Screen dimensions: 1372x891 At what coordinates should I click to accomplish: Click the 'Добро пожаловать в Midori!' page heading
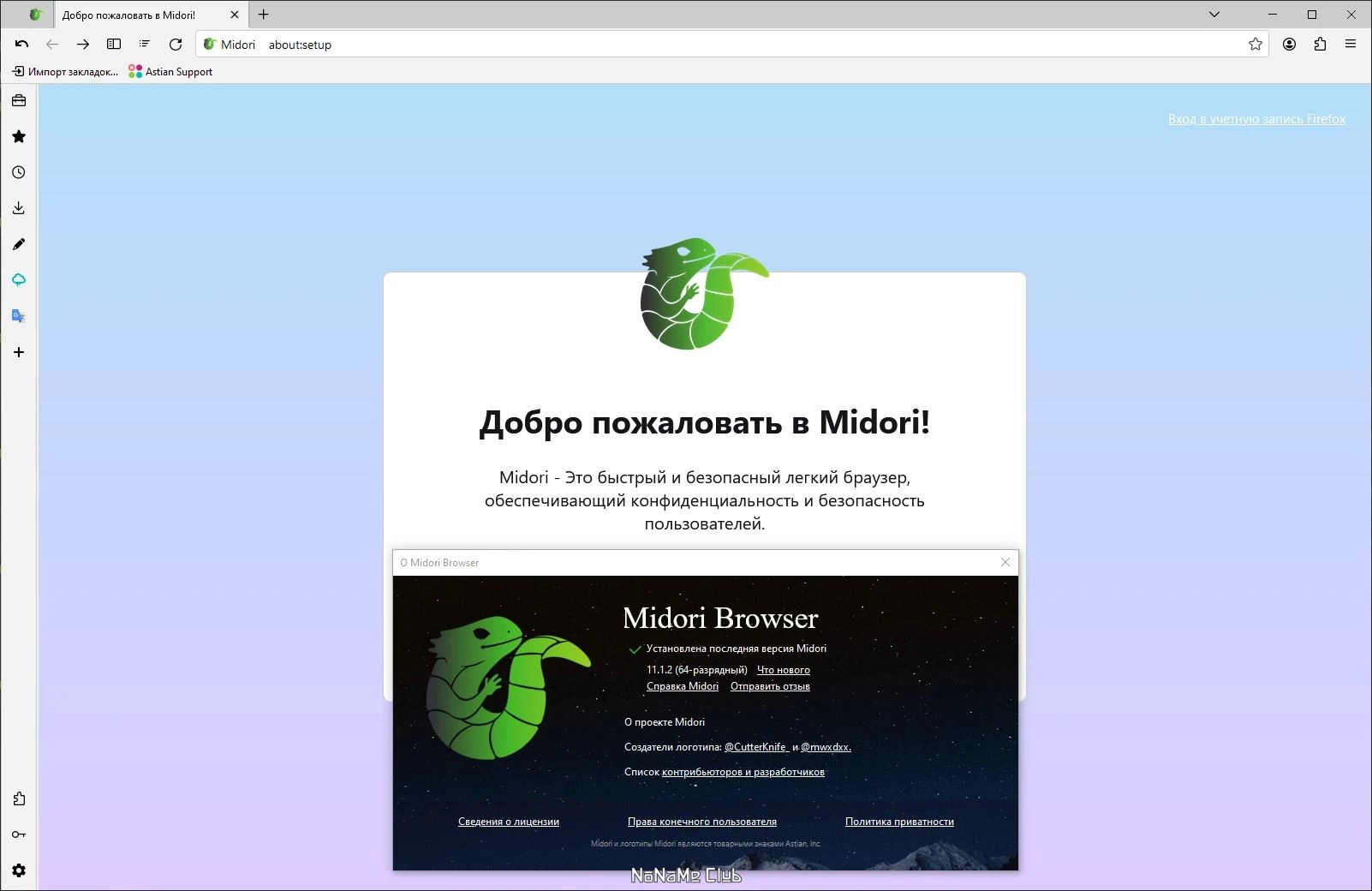704,422
